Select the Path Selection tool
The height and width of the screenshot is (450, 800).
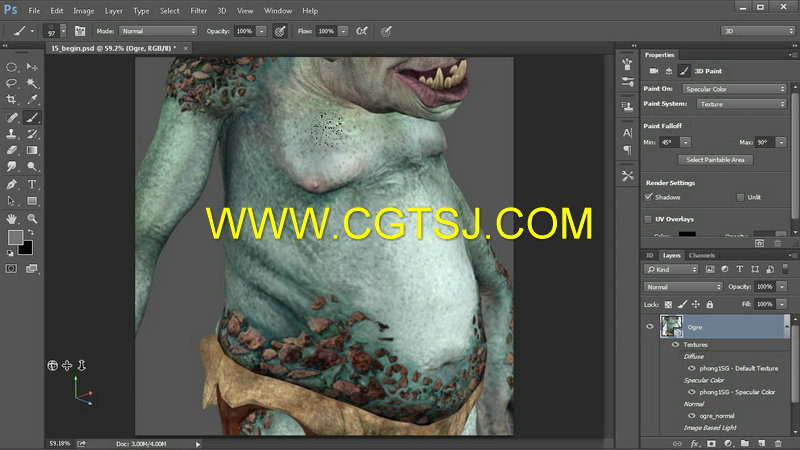(11, 201)
